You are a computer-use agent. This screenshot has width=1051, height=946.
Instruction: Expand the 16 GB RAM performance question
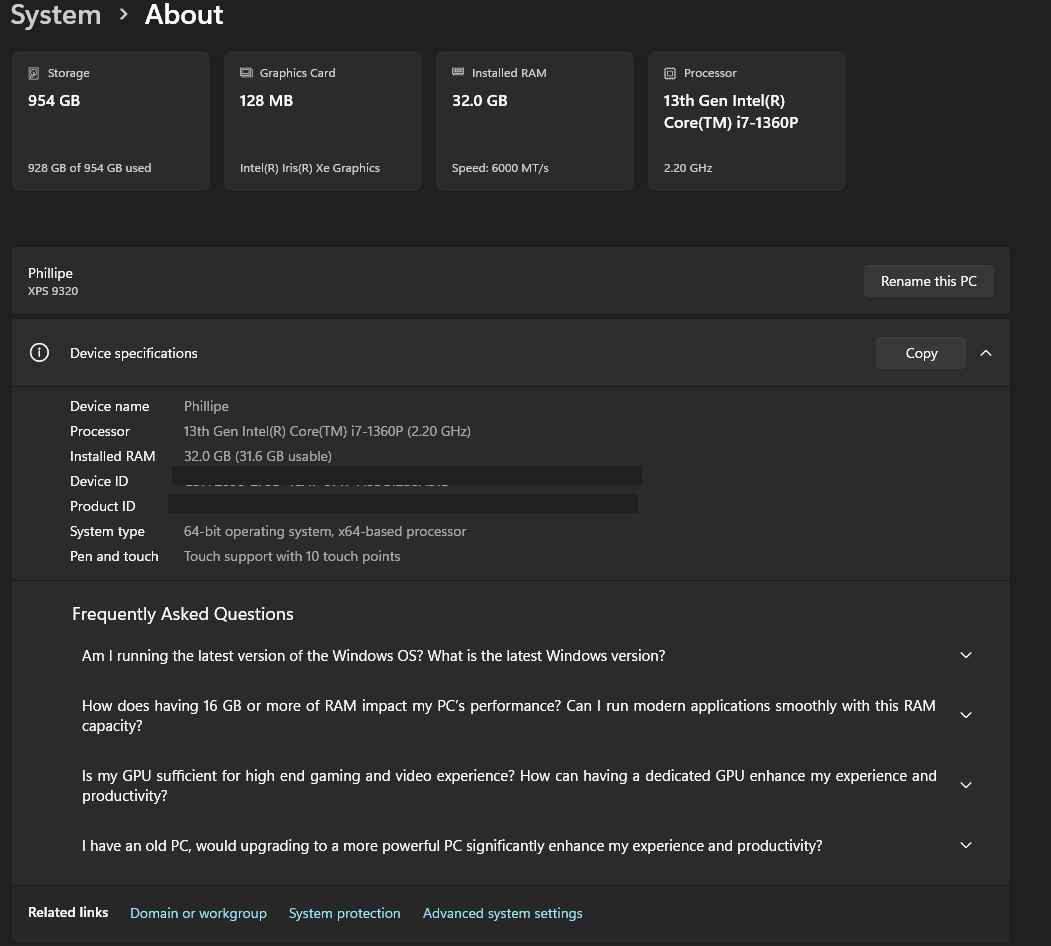coord(965,714)
